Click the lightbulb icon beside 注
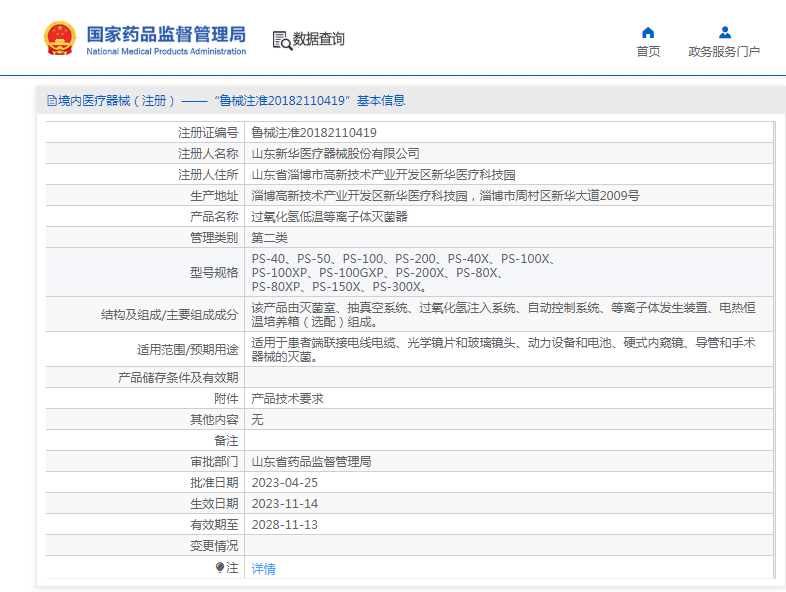786x592 pixels. (220, 567)
